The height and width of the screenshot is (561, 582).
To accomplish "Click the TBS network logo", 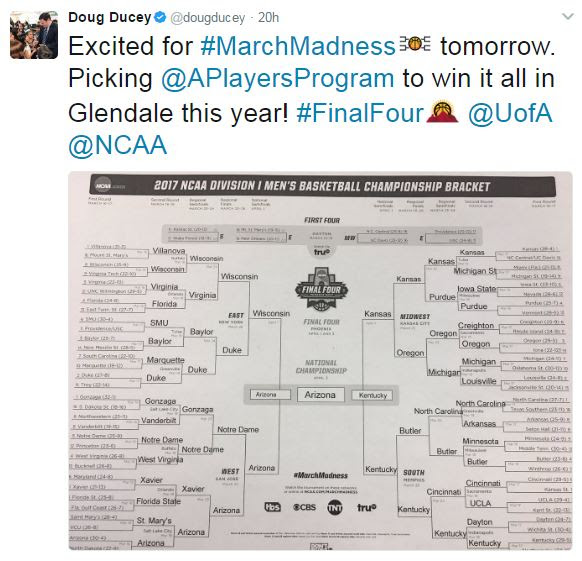I will [272, 507].
